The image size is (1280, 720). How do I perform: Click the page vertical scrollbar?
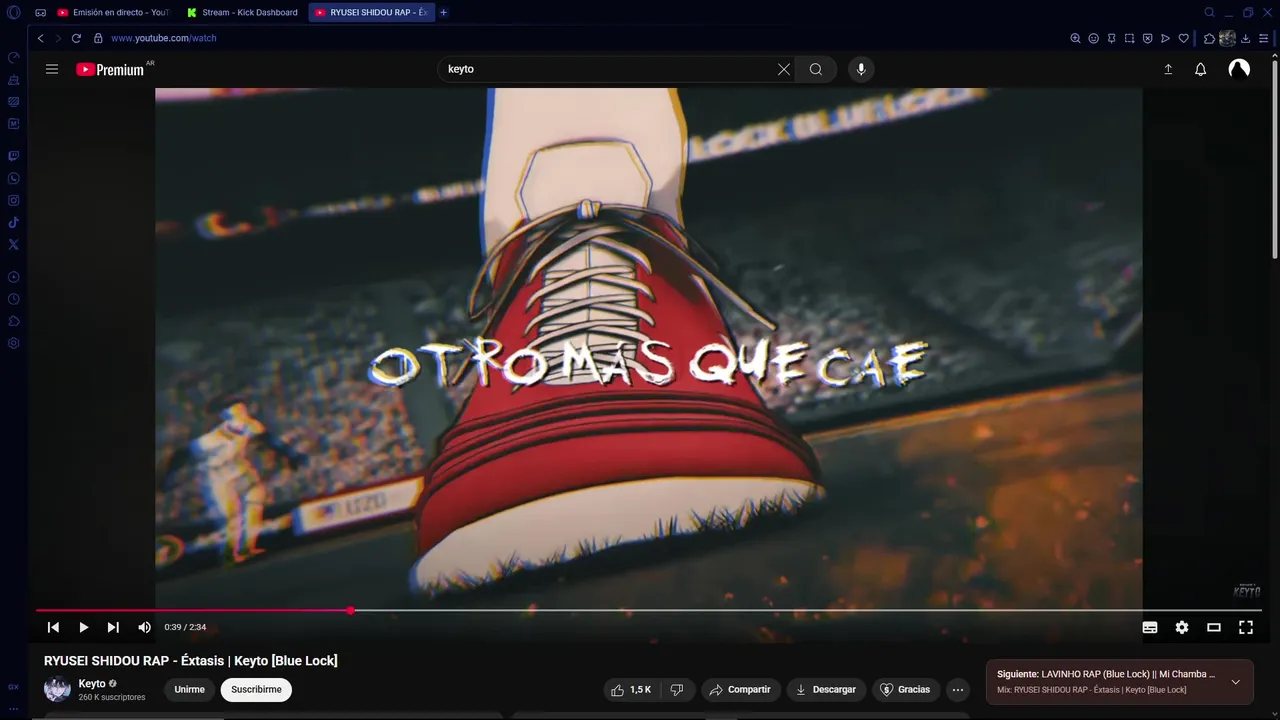1274,158
